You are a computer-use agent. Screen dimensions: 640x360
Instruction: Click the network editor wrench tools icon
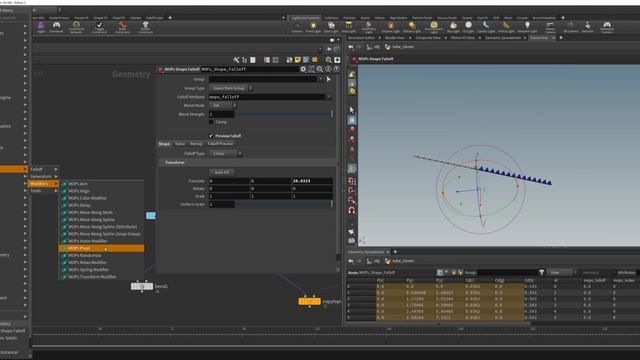pos(236,60)
